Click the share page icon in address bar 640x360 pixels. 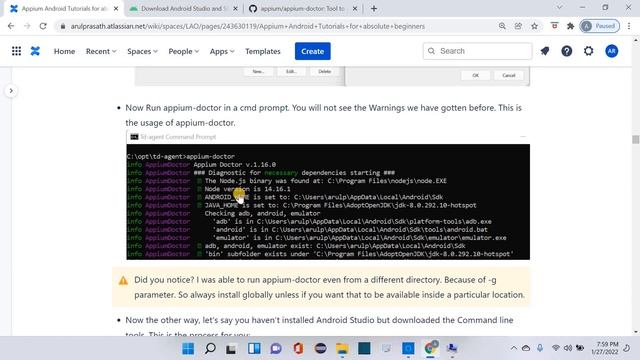518,26
